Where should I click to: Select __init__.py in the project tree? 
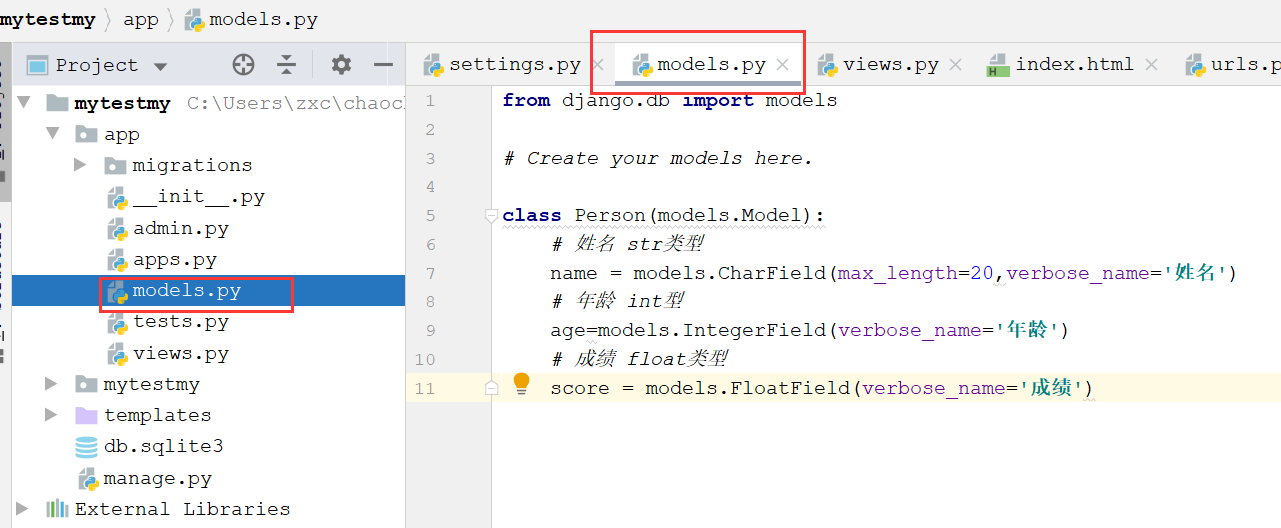198,197
